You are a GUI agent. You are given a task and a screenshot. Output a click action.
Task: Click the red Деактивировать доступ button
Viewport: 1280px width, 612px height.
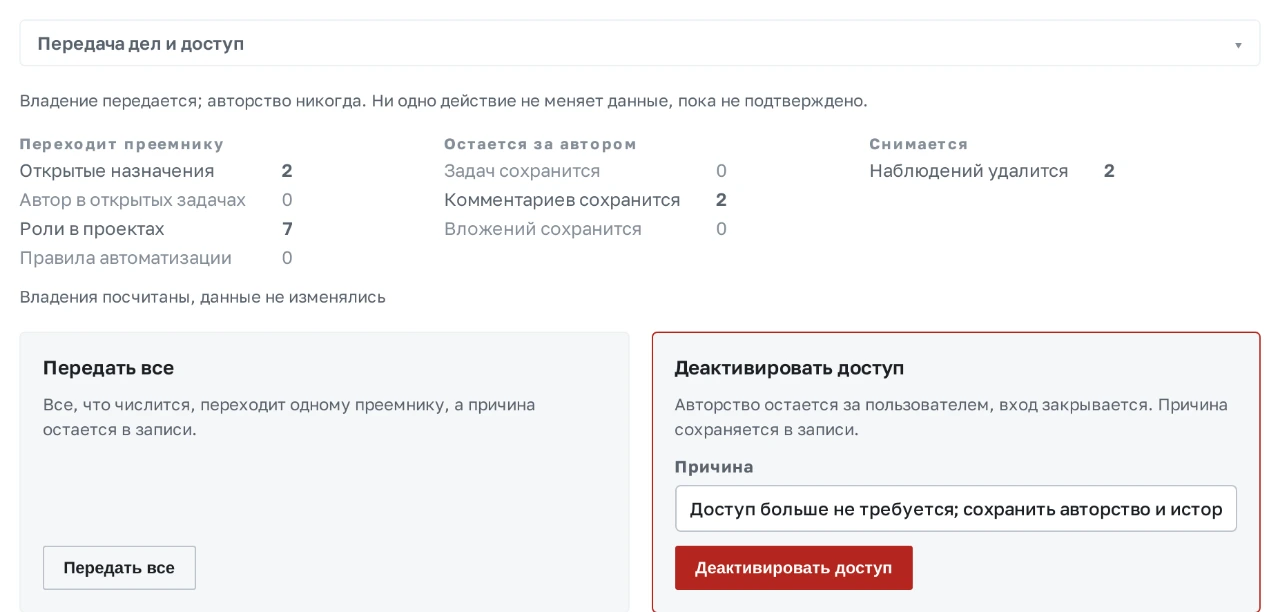coord(793,568)
